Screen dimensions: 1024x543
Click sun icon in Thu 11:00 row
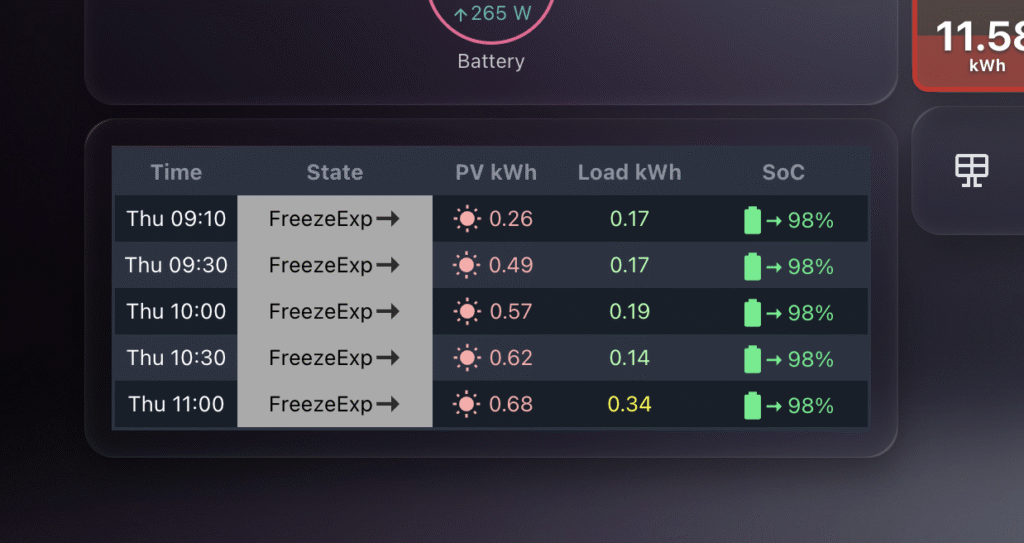pyautogui.click(x=466, y=405)
